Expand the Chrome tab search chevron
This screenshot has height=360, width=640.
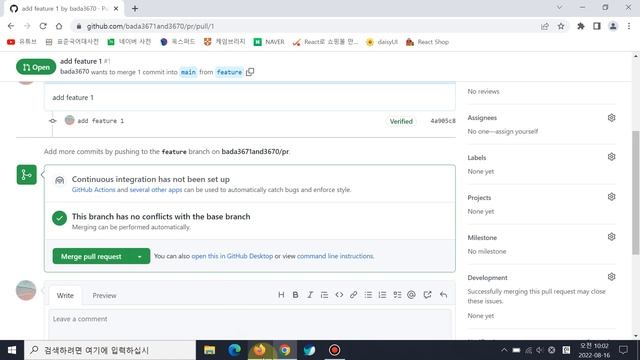coord(560,7)
